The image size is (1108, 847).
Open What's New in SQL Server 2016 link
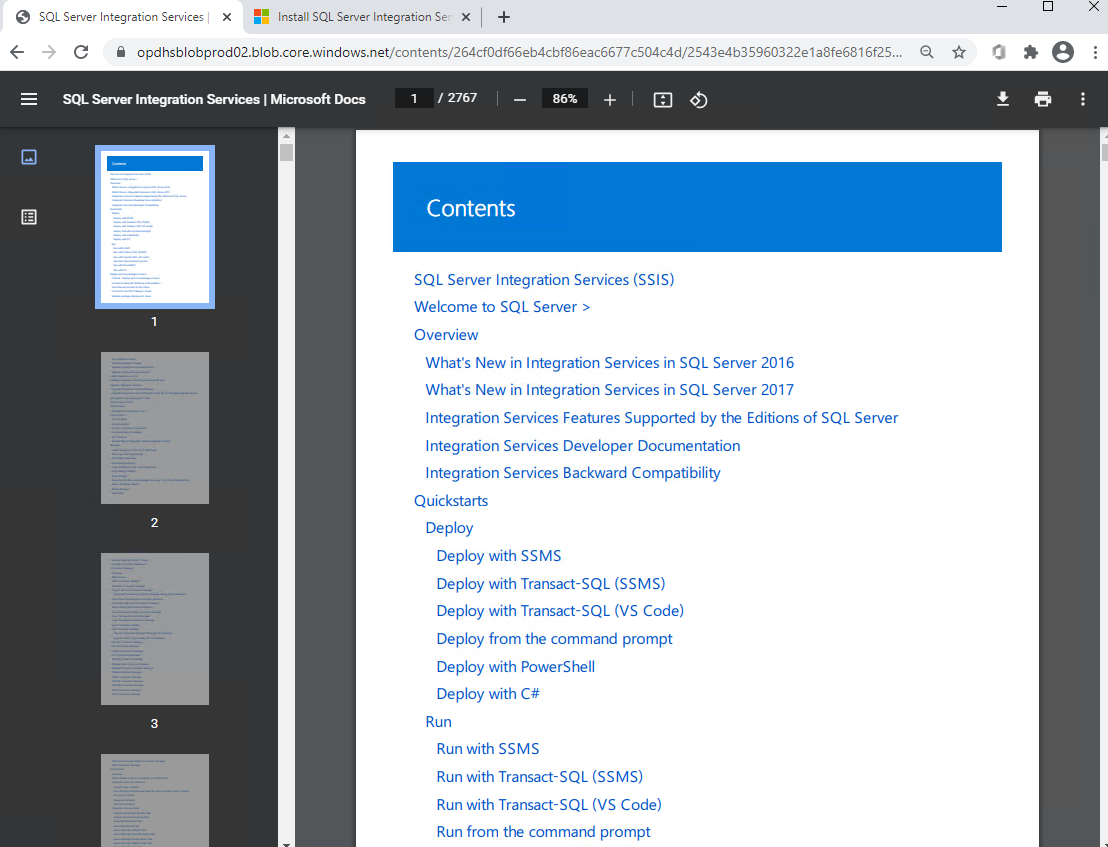610,362
